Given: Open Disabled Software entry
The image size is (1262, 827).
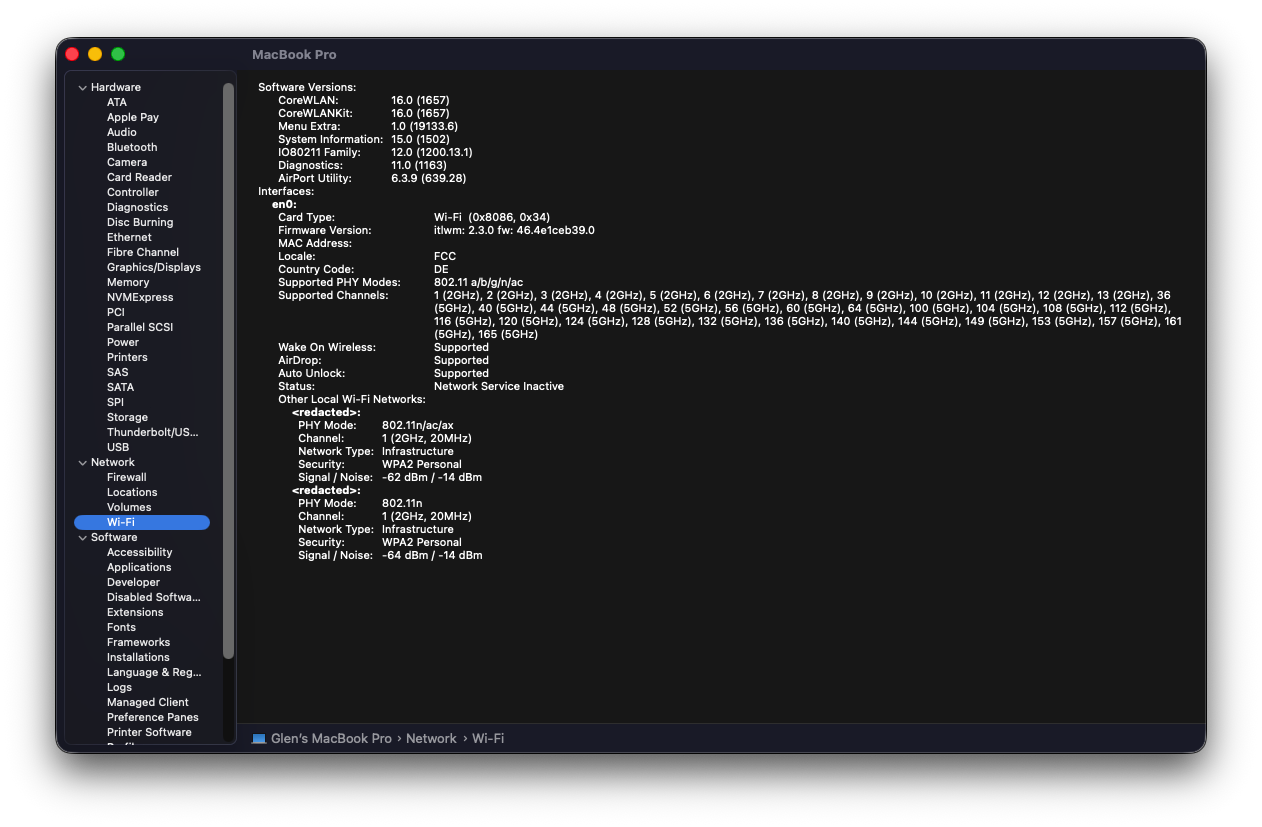Looking at the screenshot, I should 154,597.
